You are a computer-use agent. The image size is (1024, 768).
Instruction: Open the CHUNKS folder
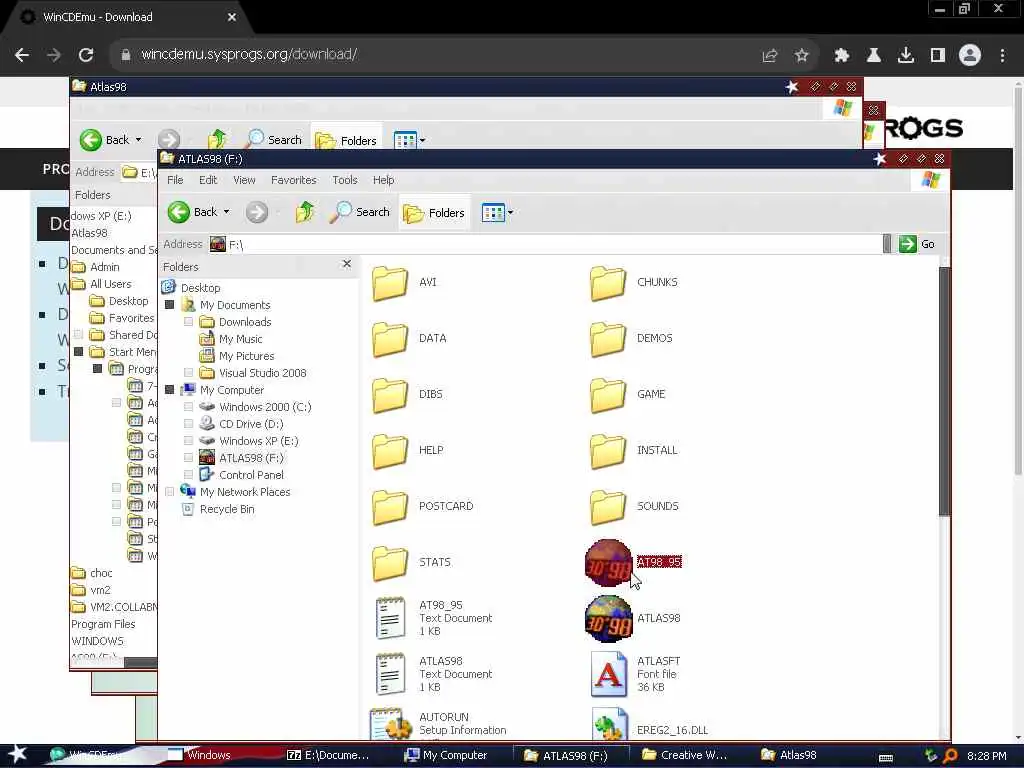coord(609,283)
